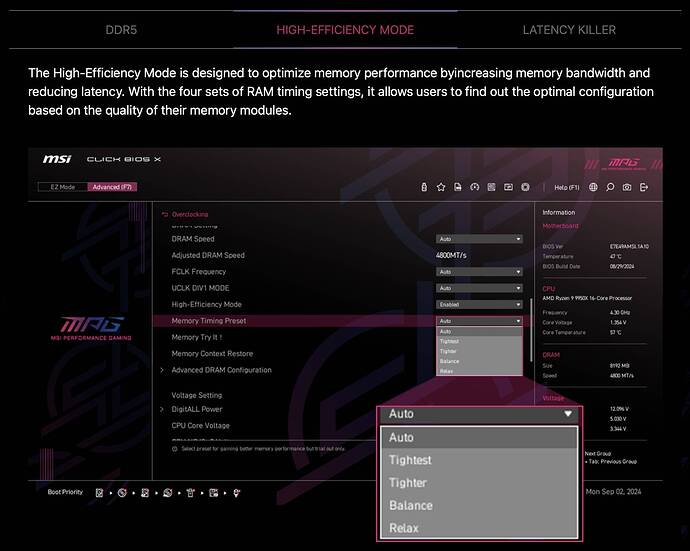690x551 pixels.
Task: Open the LATENCY KILLER tab
Action: (x=569, y=30)
